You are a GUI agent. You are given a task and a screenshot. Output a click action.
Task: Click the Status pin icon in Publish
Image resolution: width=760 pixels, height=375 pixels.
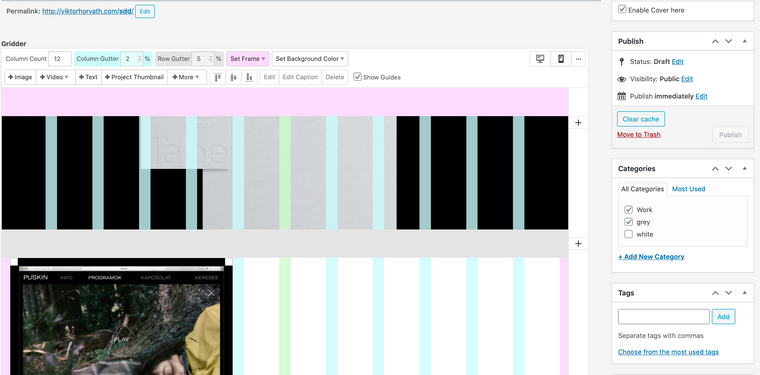pos(622,62)
